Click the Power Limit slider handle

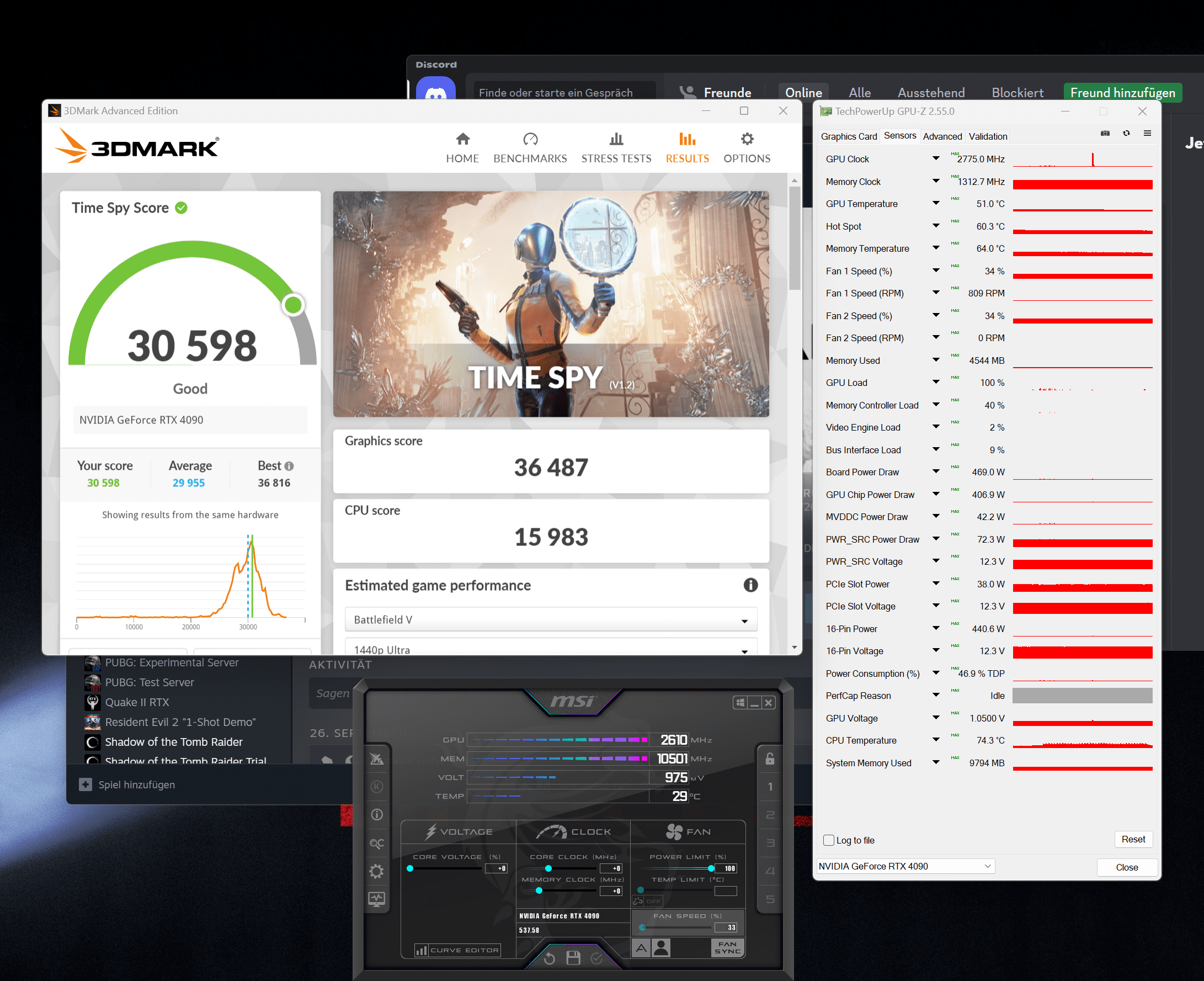tap(711, 868)
